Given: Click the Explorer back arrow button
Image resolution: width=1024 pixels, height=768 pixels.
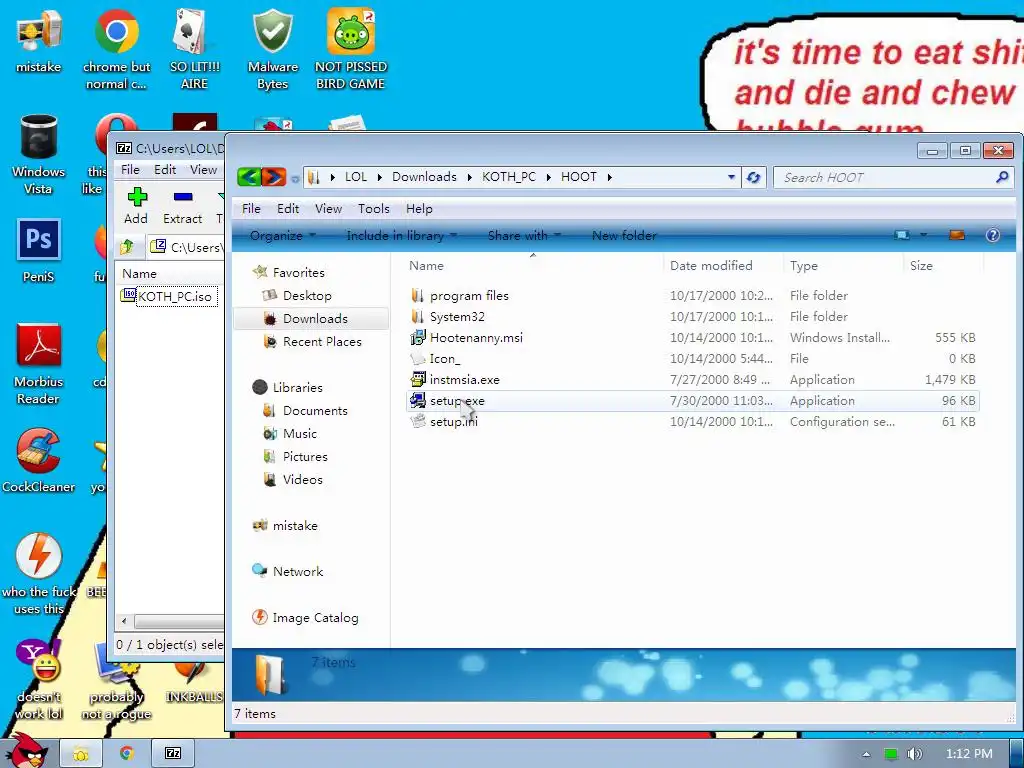Looking at the screenshot, I should tap(249, 177).
